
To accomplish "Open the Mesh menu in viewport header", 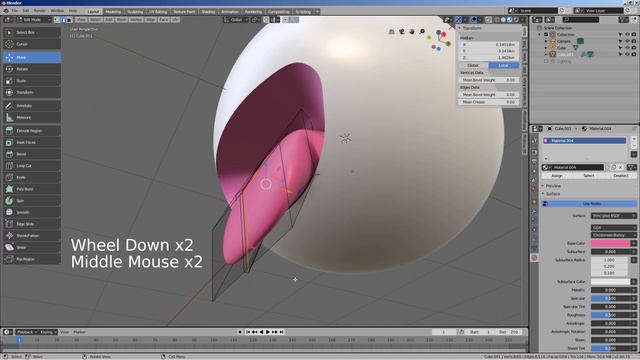I will tap(121, 20).
